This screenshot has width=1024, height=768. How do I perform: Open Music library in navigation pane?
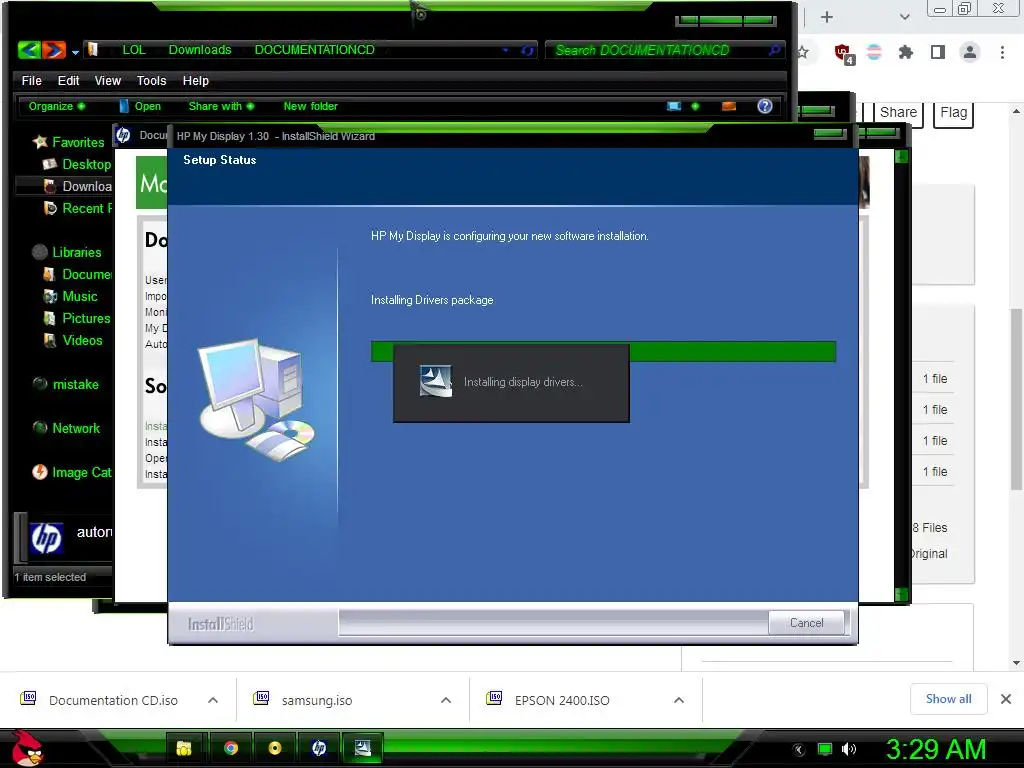(70, 296)
